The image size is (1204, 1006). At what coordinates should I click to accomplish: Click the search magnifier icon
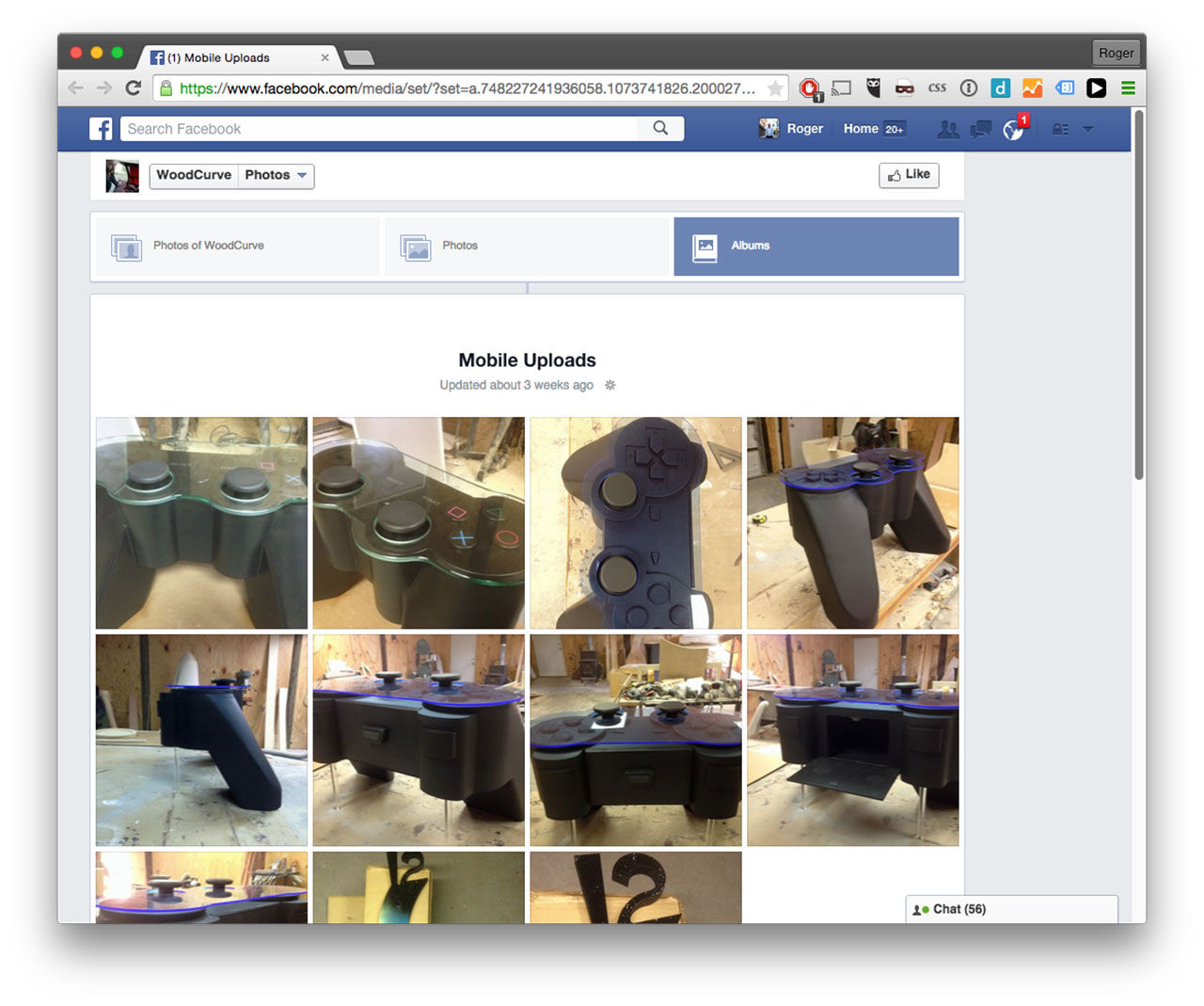pos(660,128)
